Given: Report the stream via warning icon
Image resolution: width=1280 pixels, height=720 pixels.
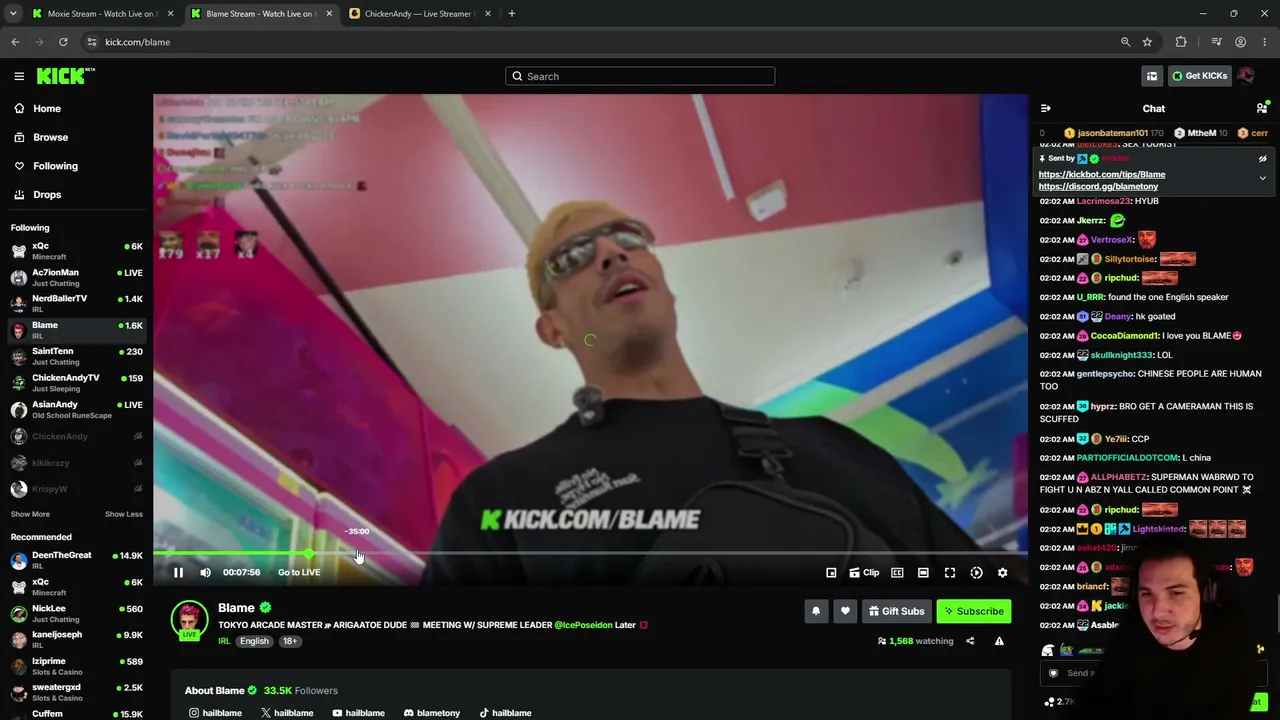Looking at the screenshot, I should [999, 641].
